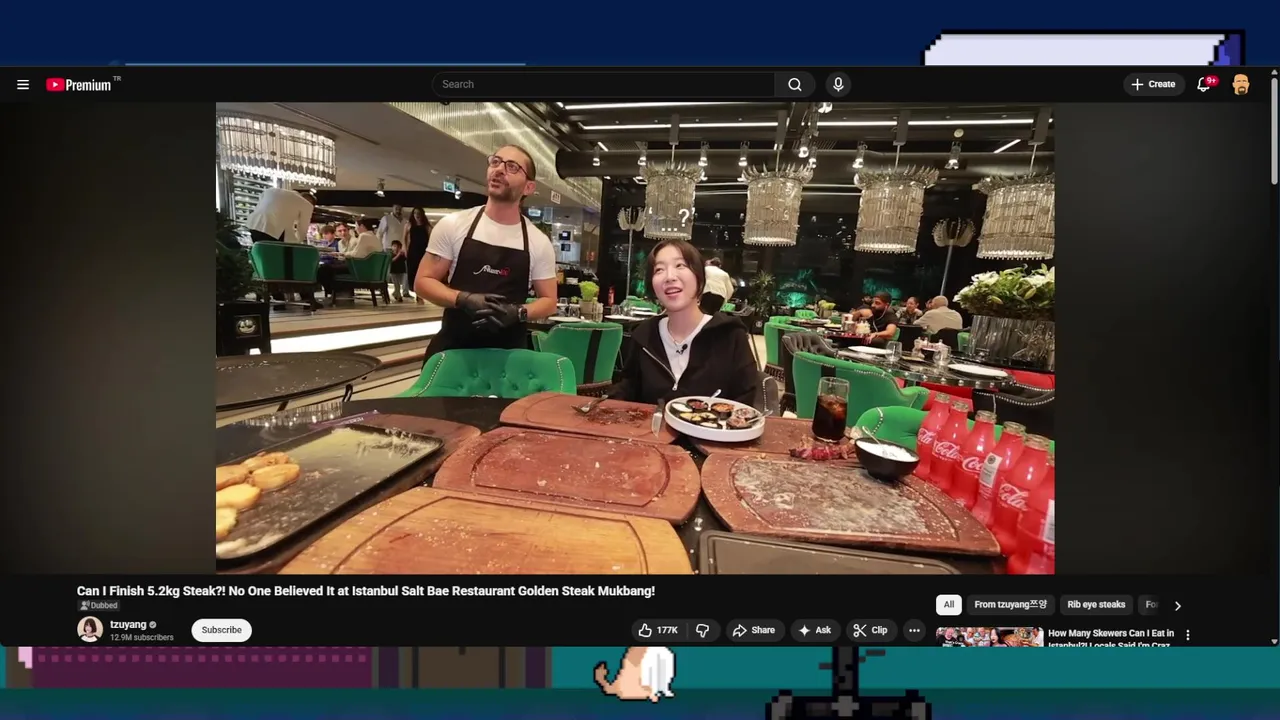Open the notifications bell
This screenshot has height=720, width=1280.
pos(1204,85)
